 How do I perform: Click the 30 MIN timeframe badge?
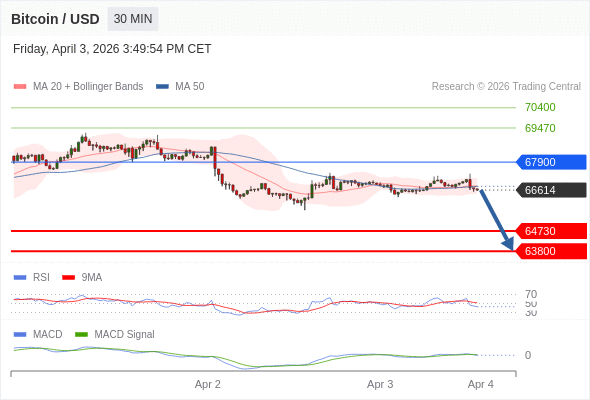coord(133,19)
